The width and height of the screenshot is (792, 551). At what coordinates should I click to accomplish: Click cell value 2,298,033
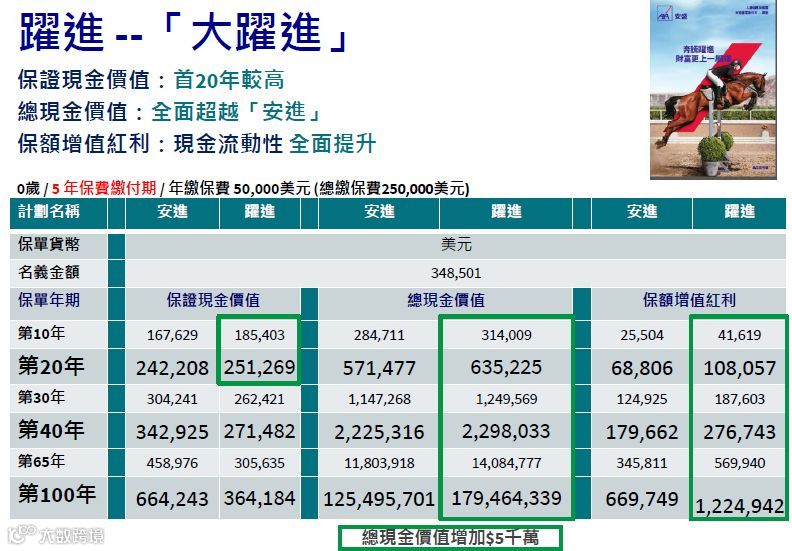click(x=506, y=431)
